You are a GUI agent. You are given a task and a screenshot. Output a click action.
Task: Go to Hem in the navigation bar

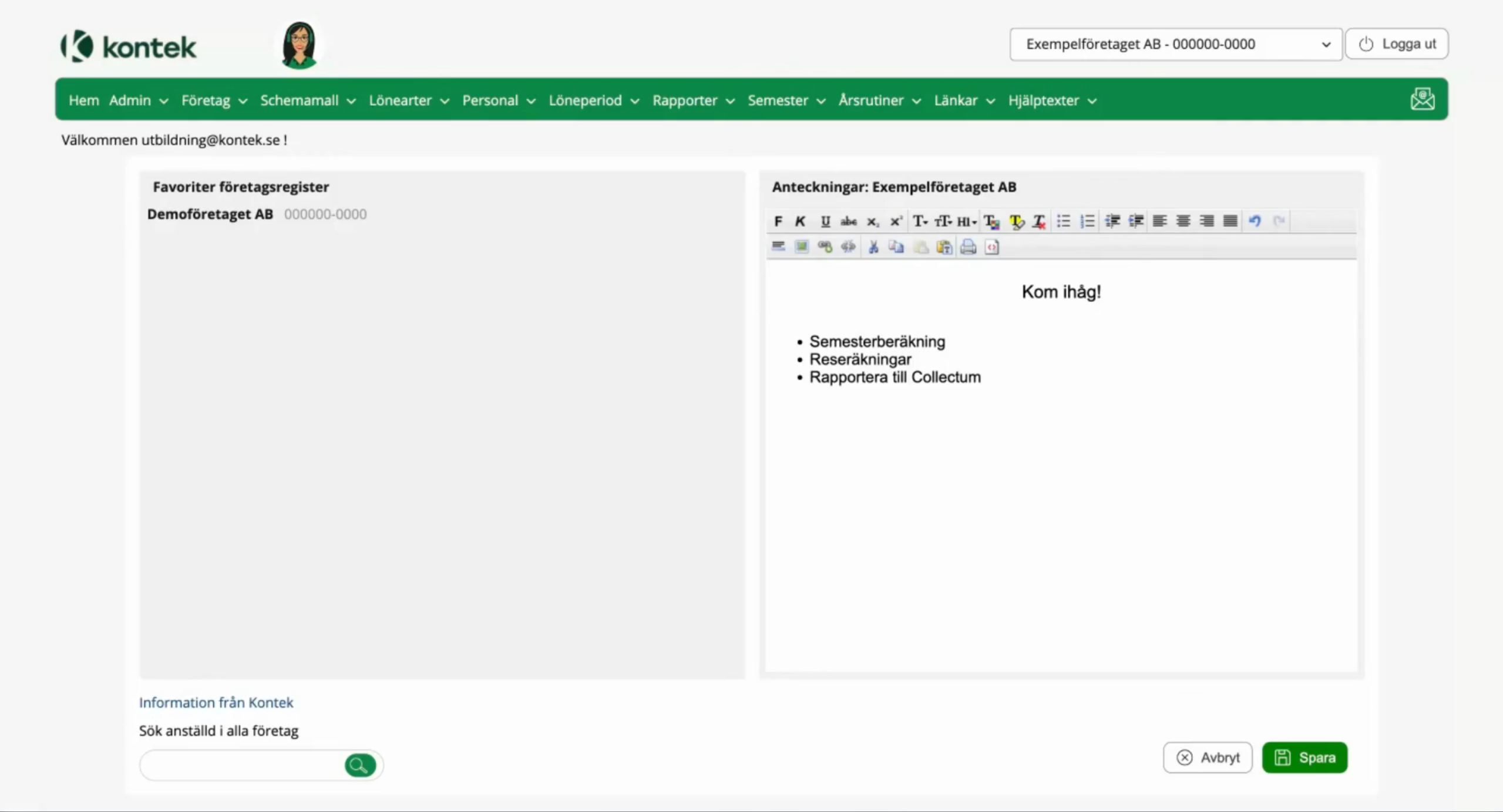[83, 100]
